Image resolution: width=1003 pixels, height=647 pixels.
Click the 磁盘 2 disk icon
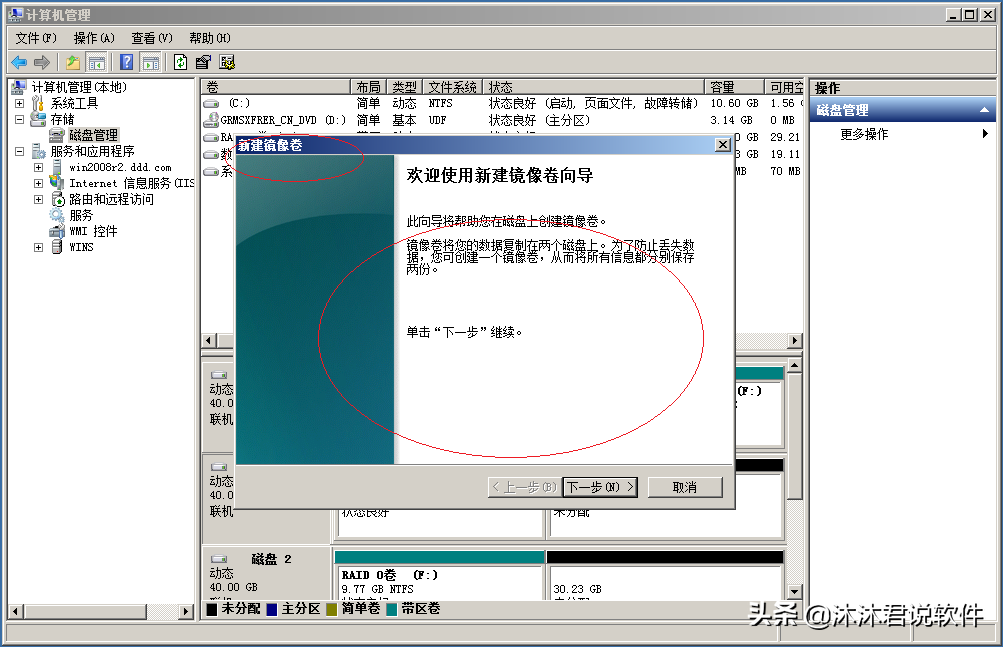(219, 559)
